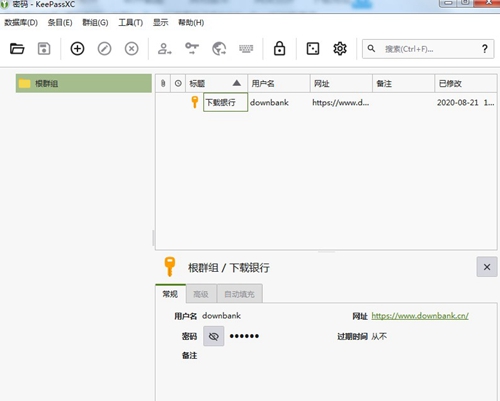Edit the selected entry with the pencil icon
500x401 pixels.
point(104,49)
